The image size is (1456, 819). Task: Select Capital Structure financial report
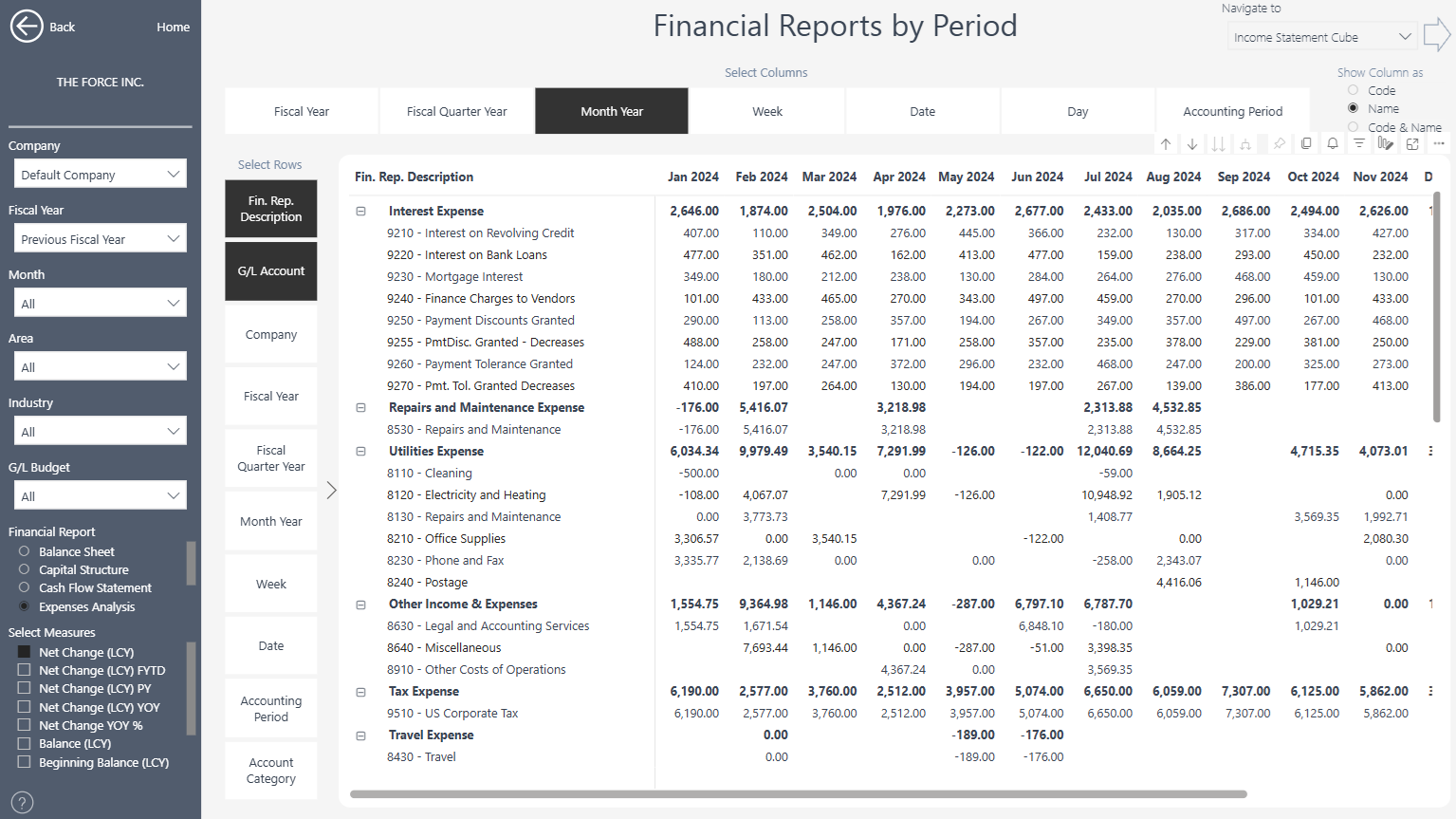25,569
